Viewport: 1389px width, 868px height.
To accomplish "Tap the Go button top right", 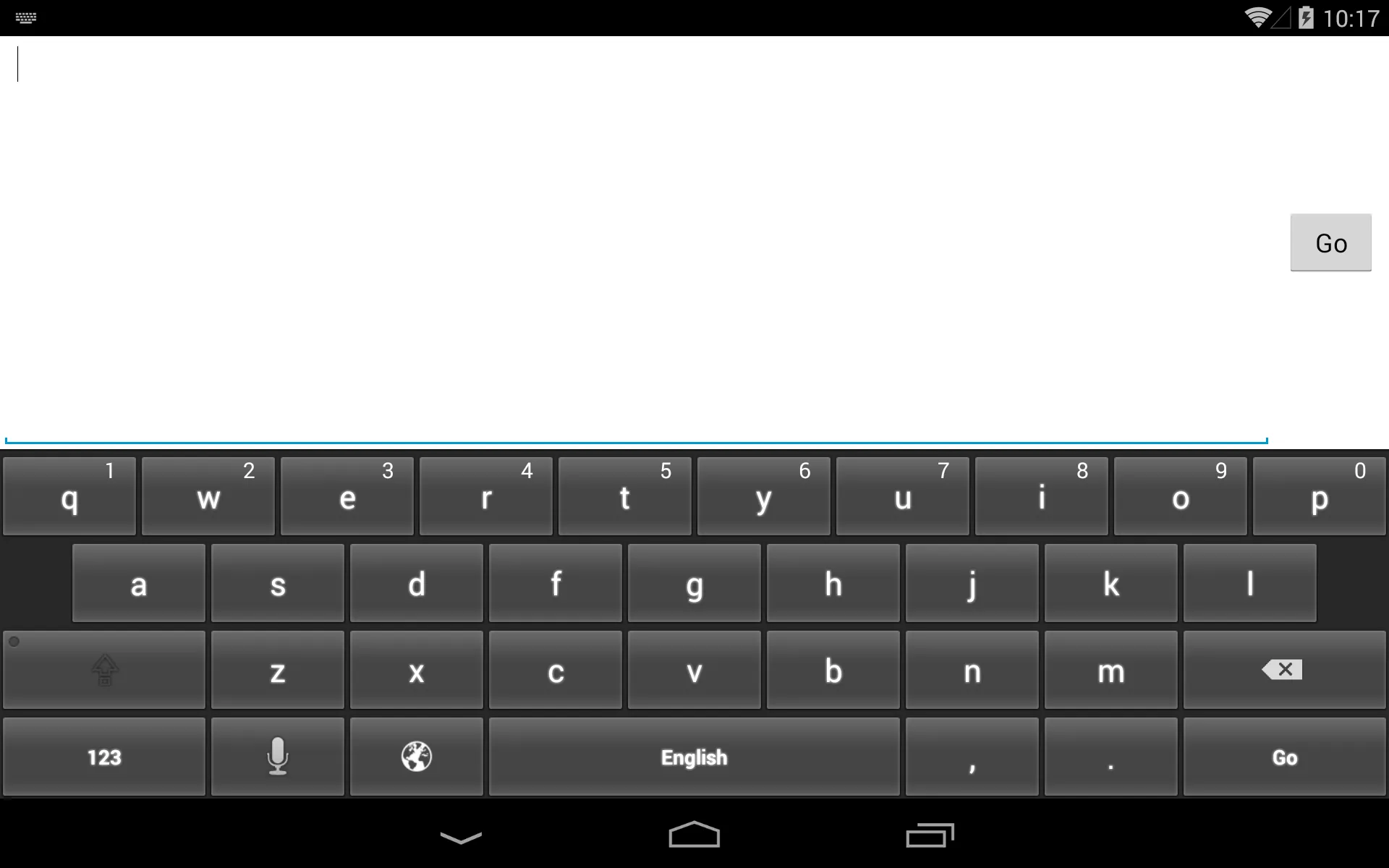I will (x=1330, y=242).
